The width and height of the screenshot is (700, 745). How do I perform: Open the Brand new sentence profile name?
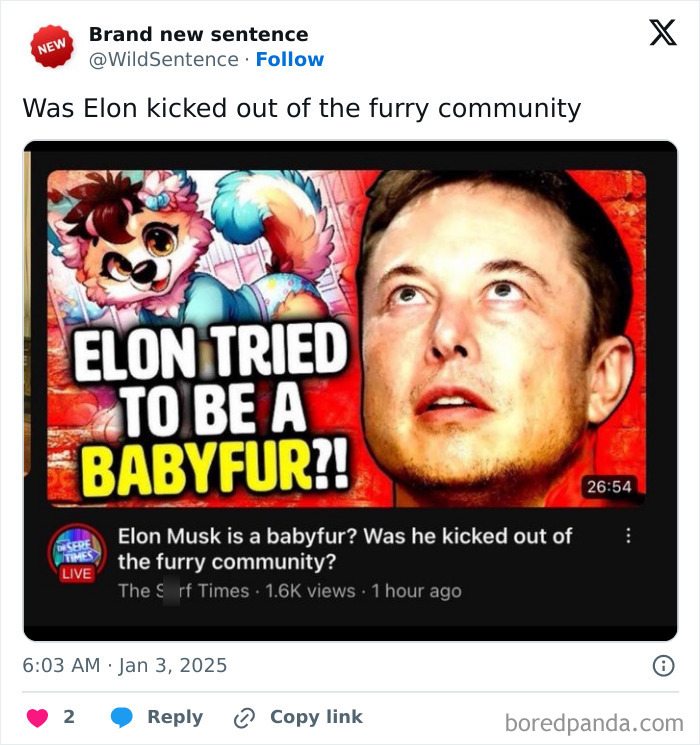click(198, 34)
